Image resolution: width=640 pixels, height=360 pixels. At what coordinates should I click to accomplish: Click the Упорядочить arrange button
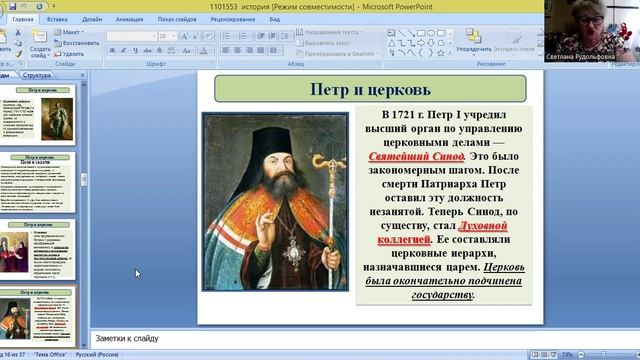(x=473, y=41)
